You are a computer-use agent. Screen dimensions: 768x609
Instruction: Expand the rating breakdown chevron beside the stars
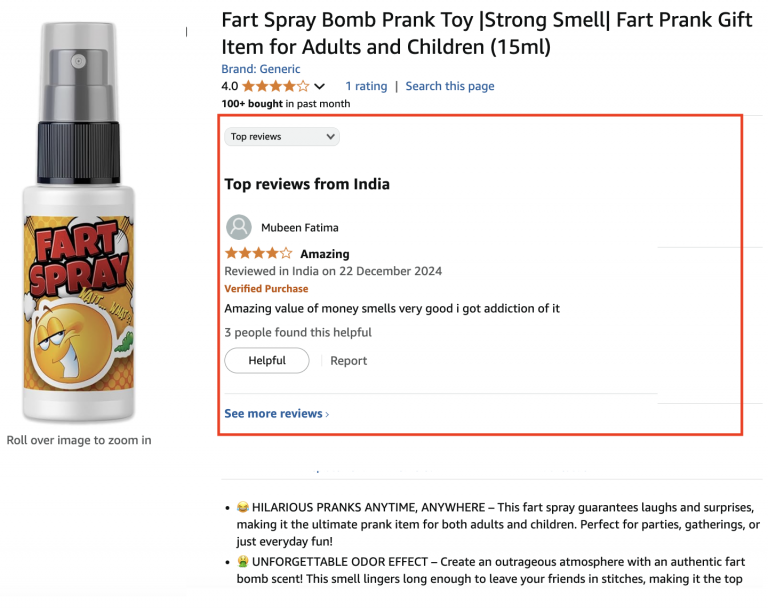[320, 87]
